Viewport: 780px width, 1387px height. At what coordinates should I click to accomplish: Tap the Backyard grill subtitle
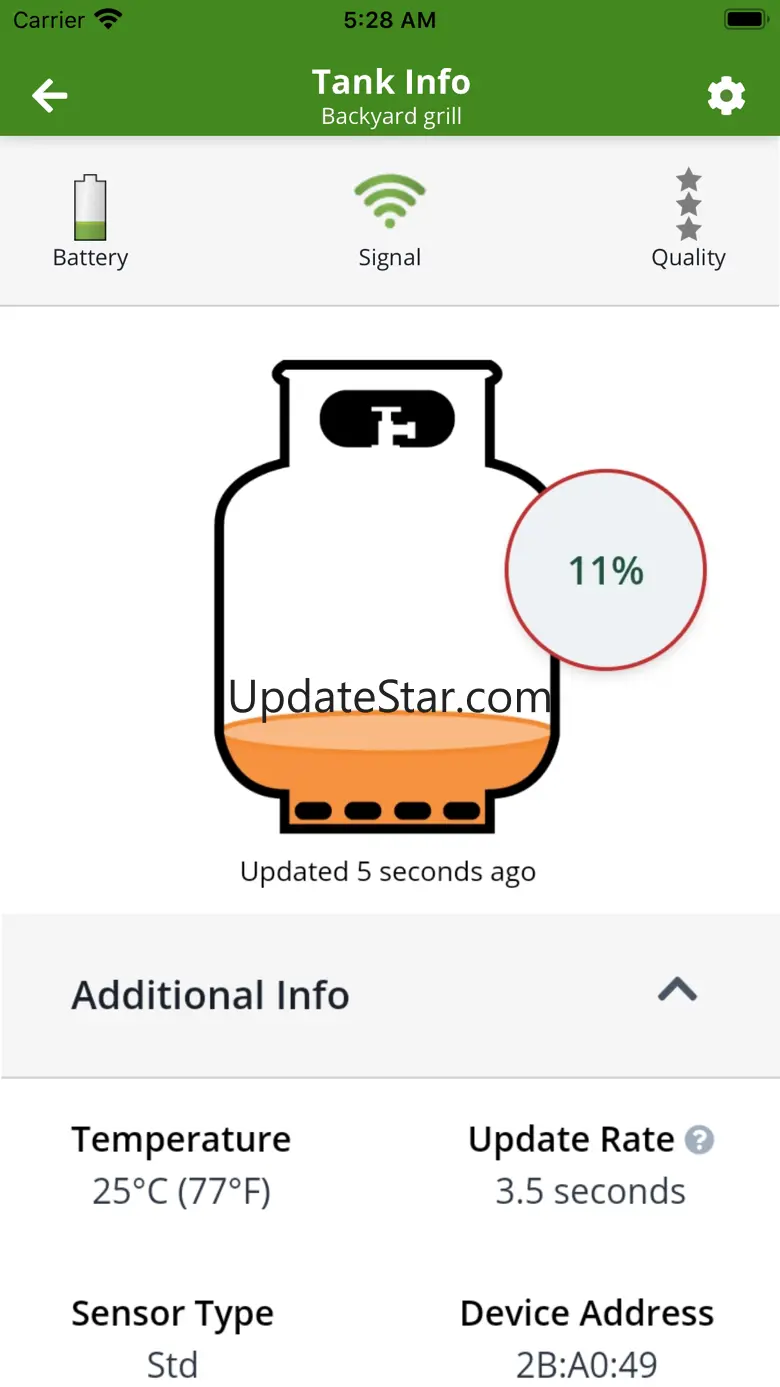(x=391, y=116)
